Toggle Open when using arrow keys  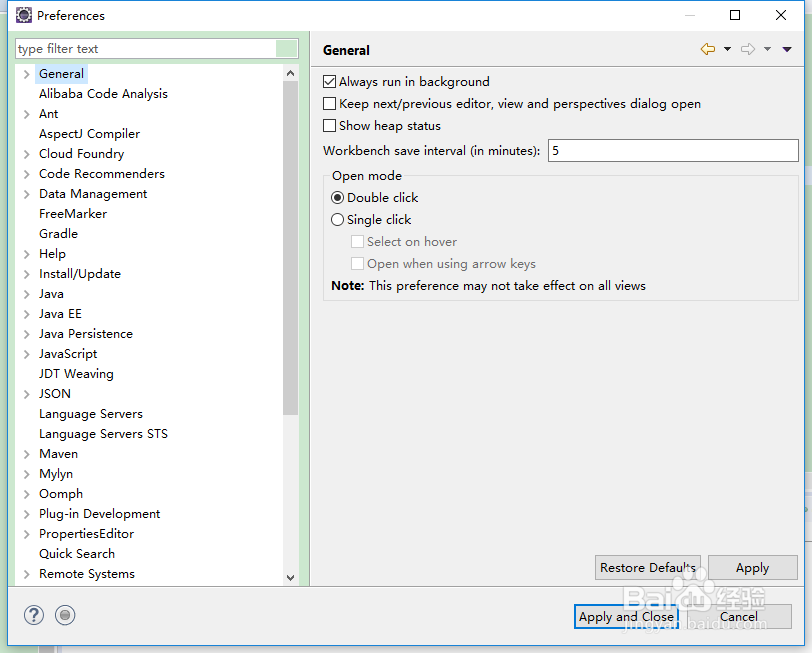(x=357, y=264)
